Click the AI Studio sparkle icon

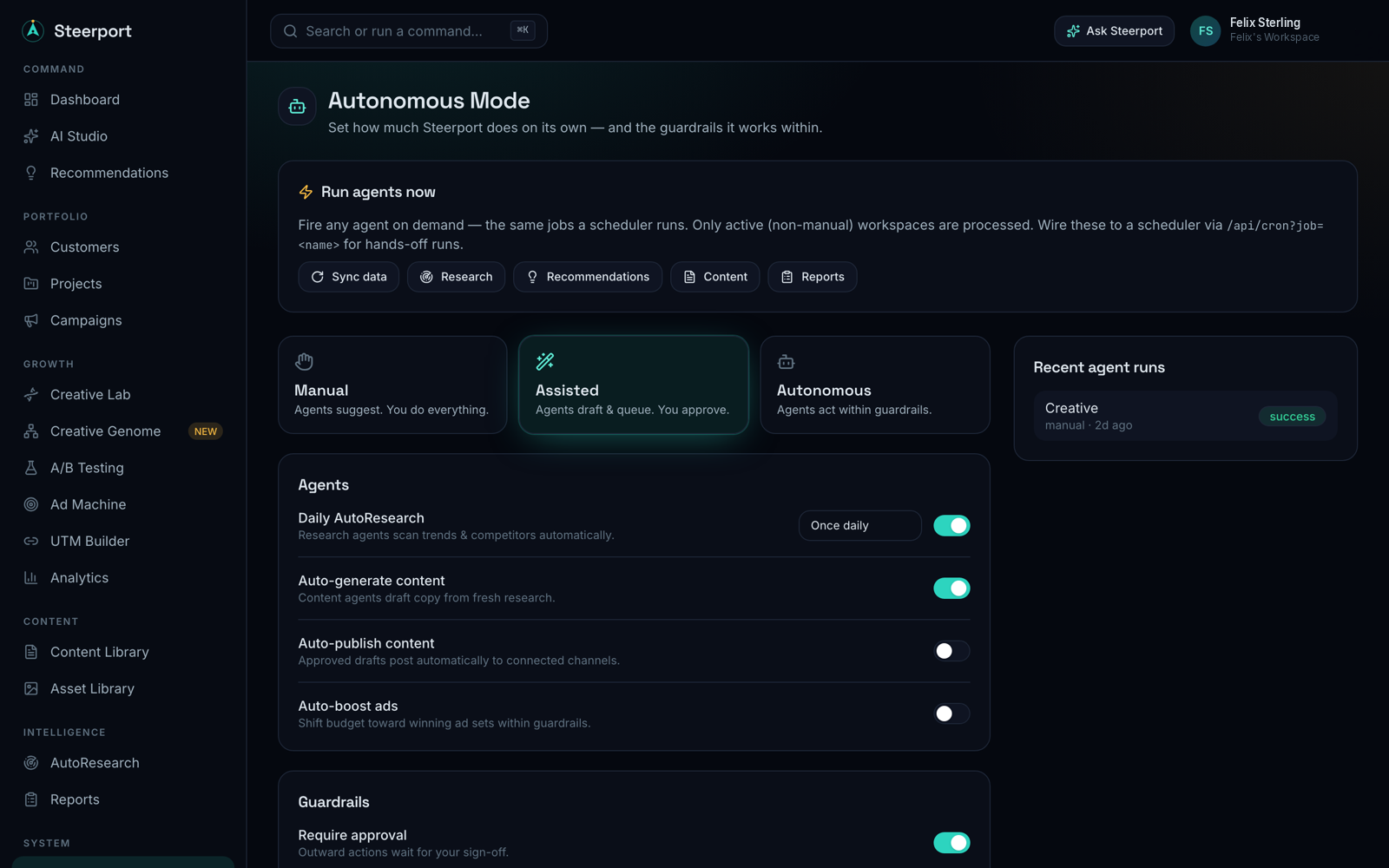click(x=31, y=136)
